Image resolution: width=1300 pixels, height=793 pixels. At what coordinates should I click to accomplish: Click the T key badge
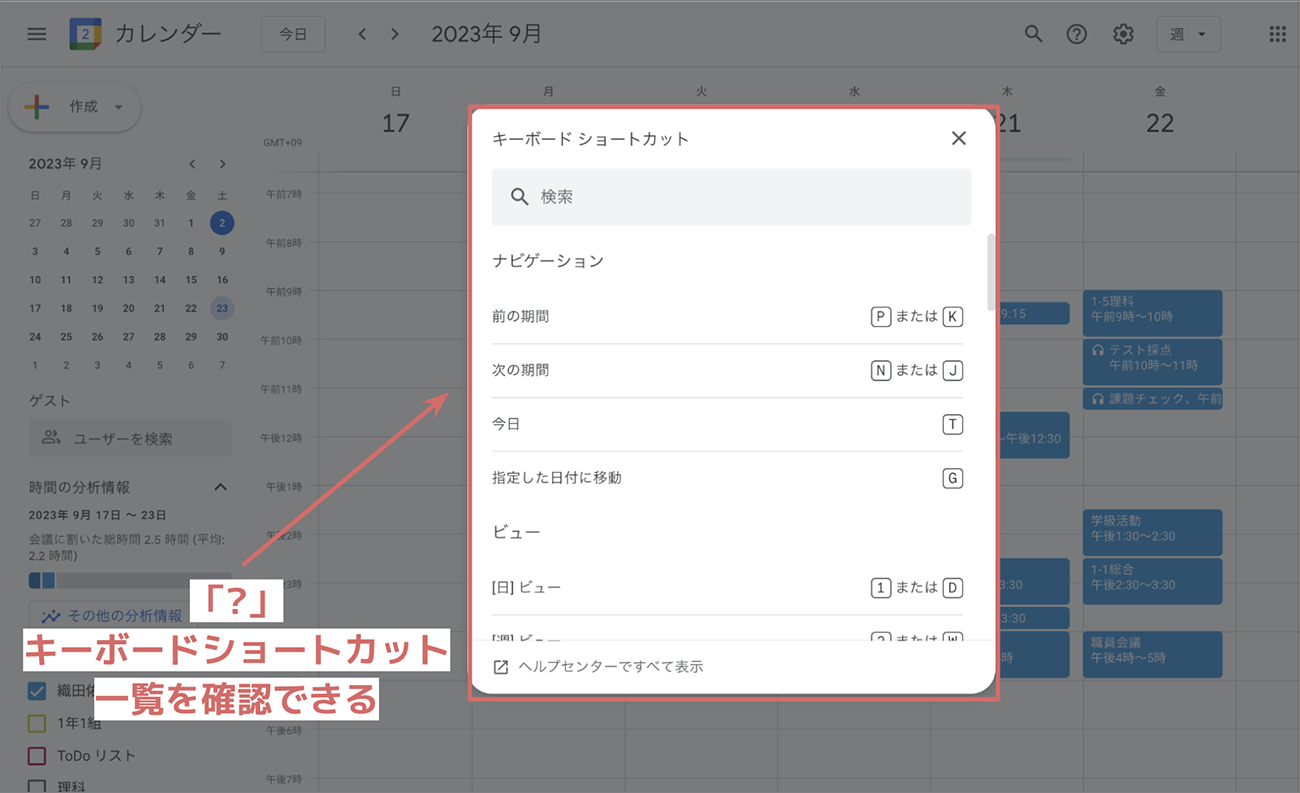click(953, 425)
